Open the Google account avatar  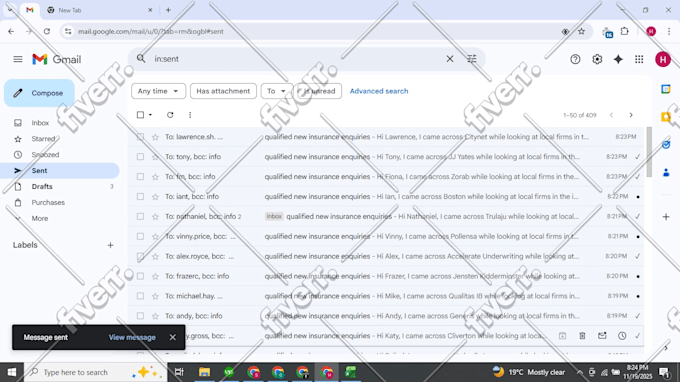pos(663,59)
